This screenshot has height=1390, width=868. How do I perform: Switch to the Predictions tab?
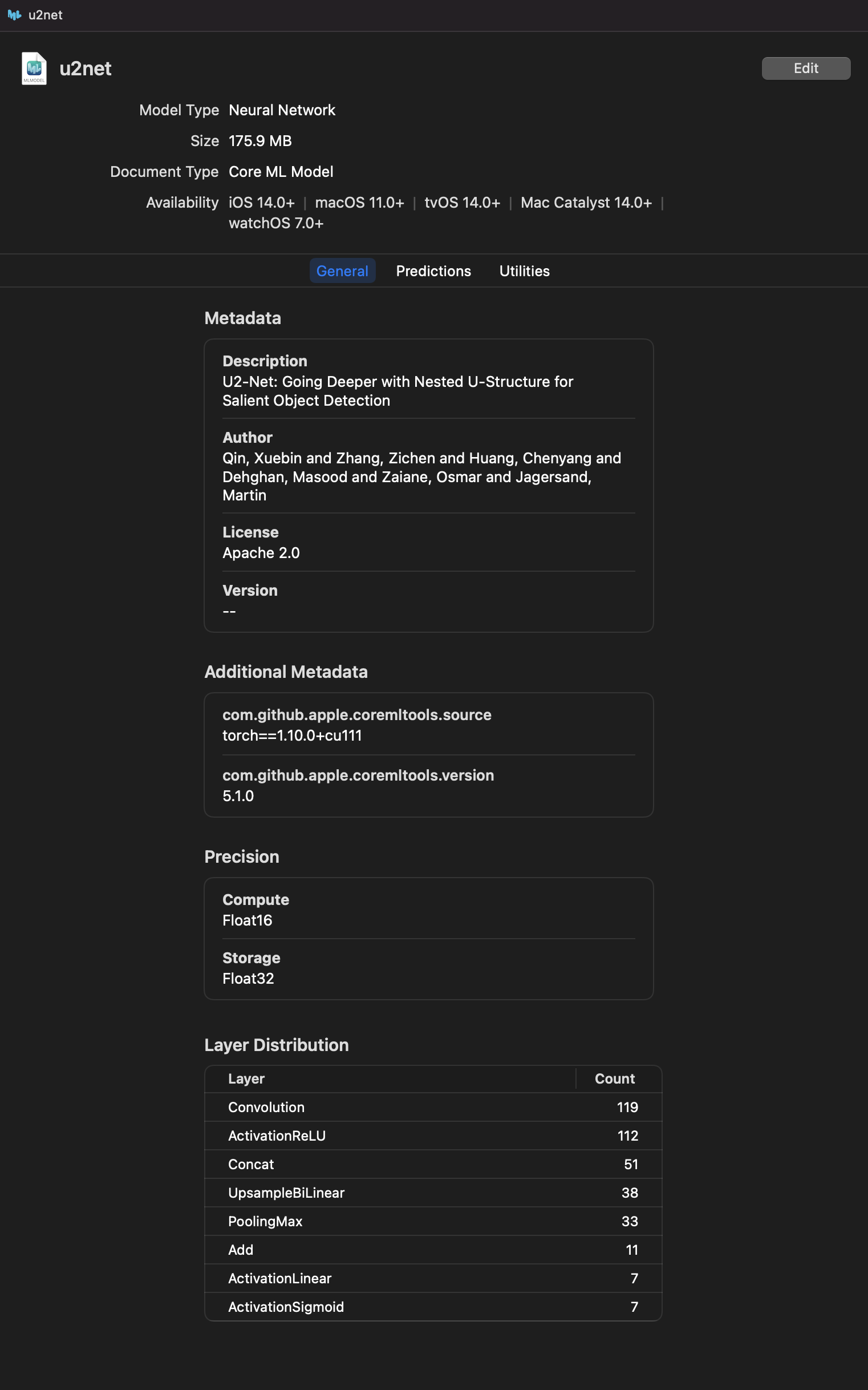433,271
